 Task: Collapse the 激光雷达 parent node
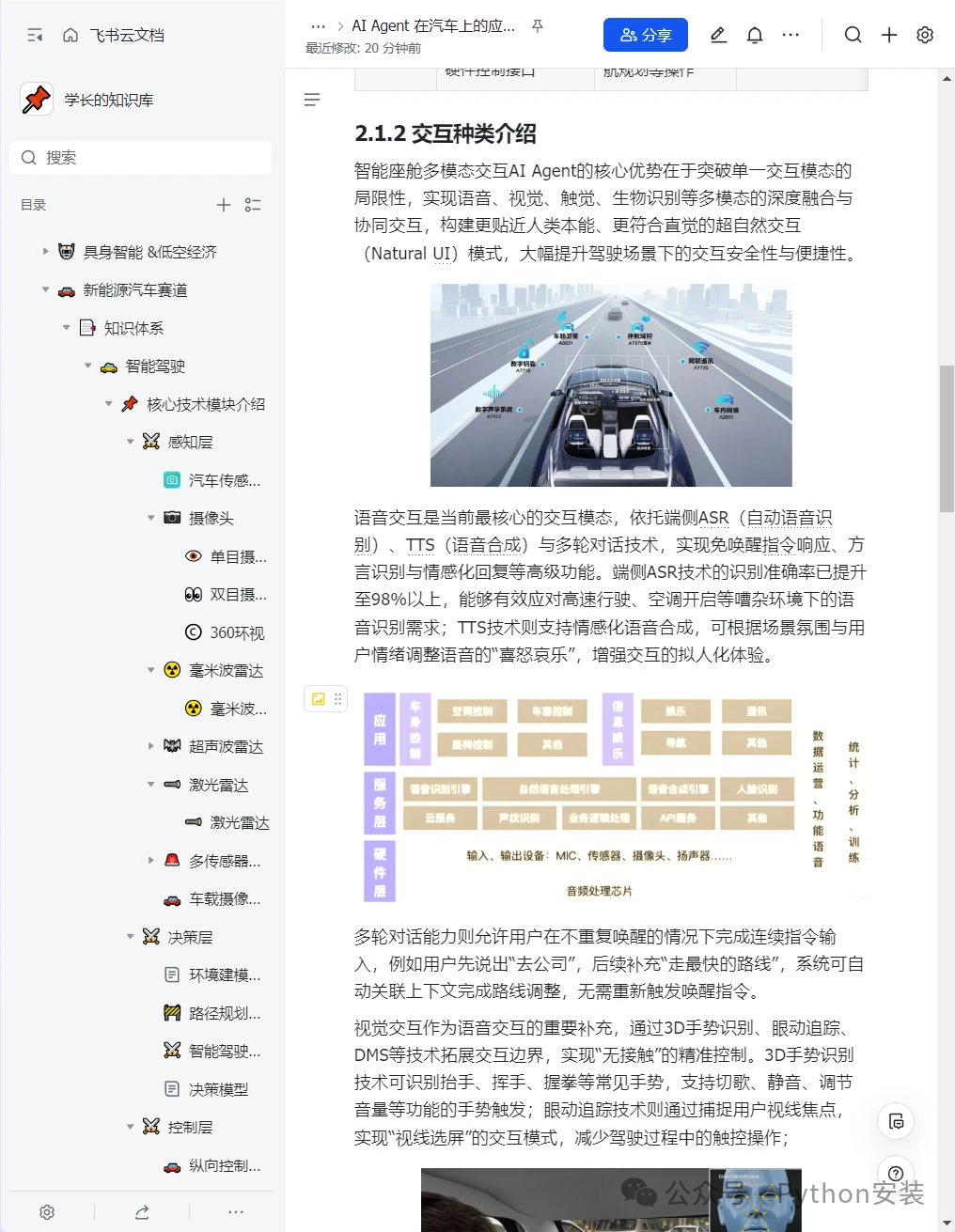pos(151,784)
